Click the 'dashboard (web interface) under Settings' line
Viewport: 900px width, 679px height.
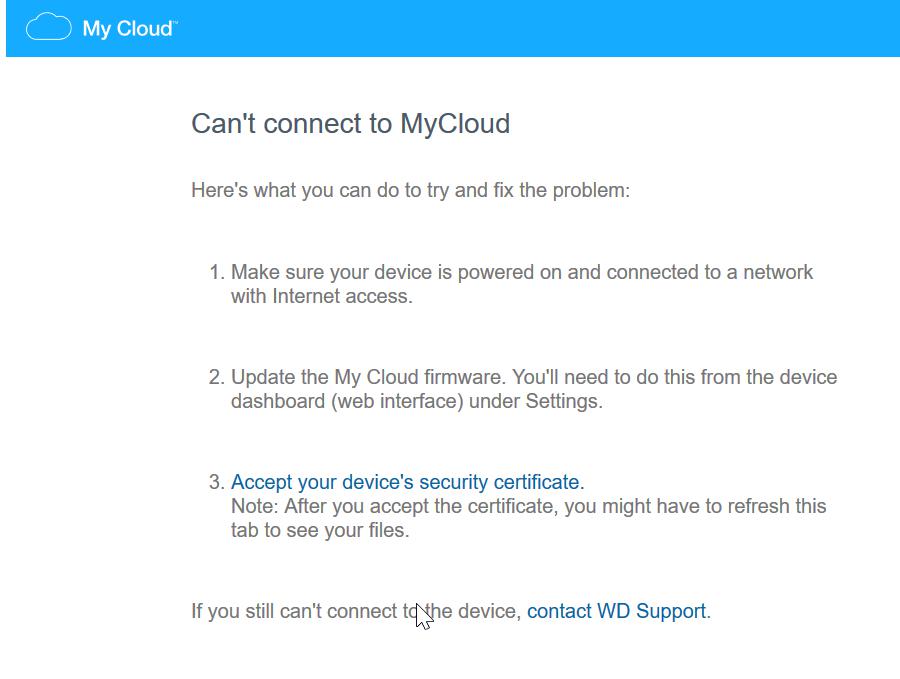[416, 401]
